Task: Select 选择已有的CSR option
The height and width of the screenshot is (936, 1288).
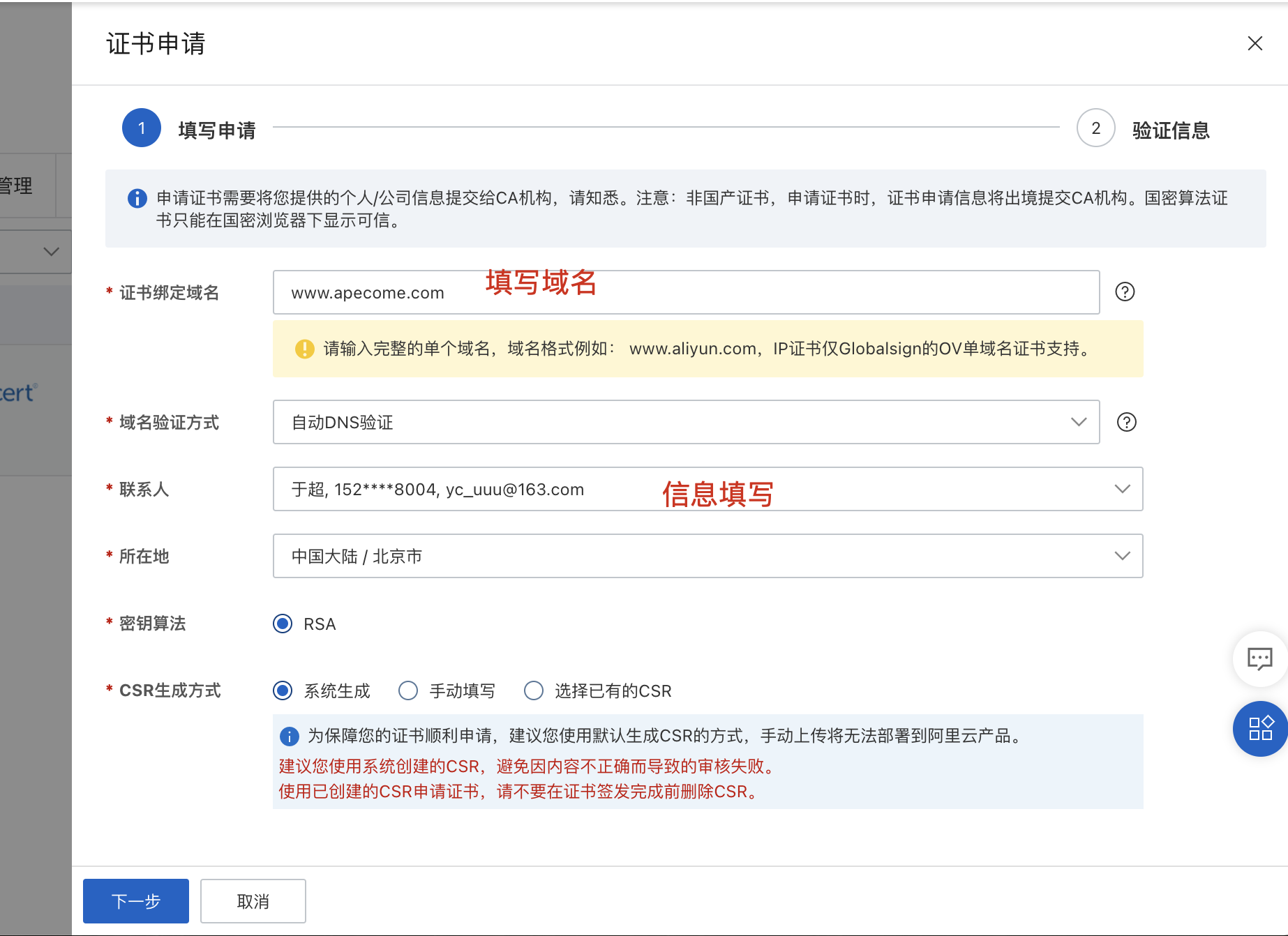Action: point(534,690)
